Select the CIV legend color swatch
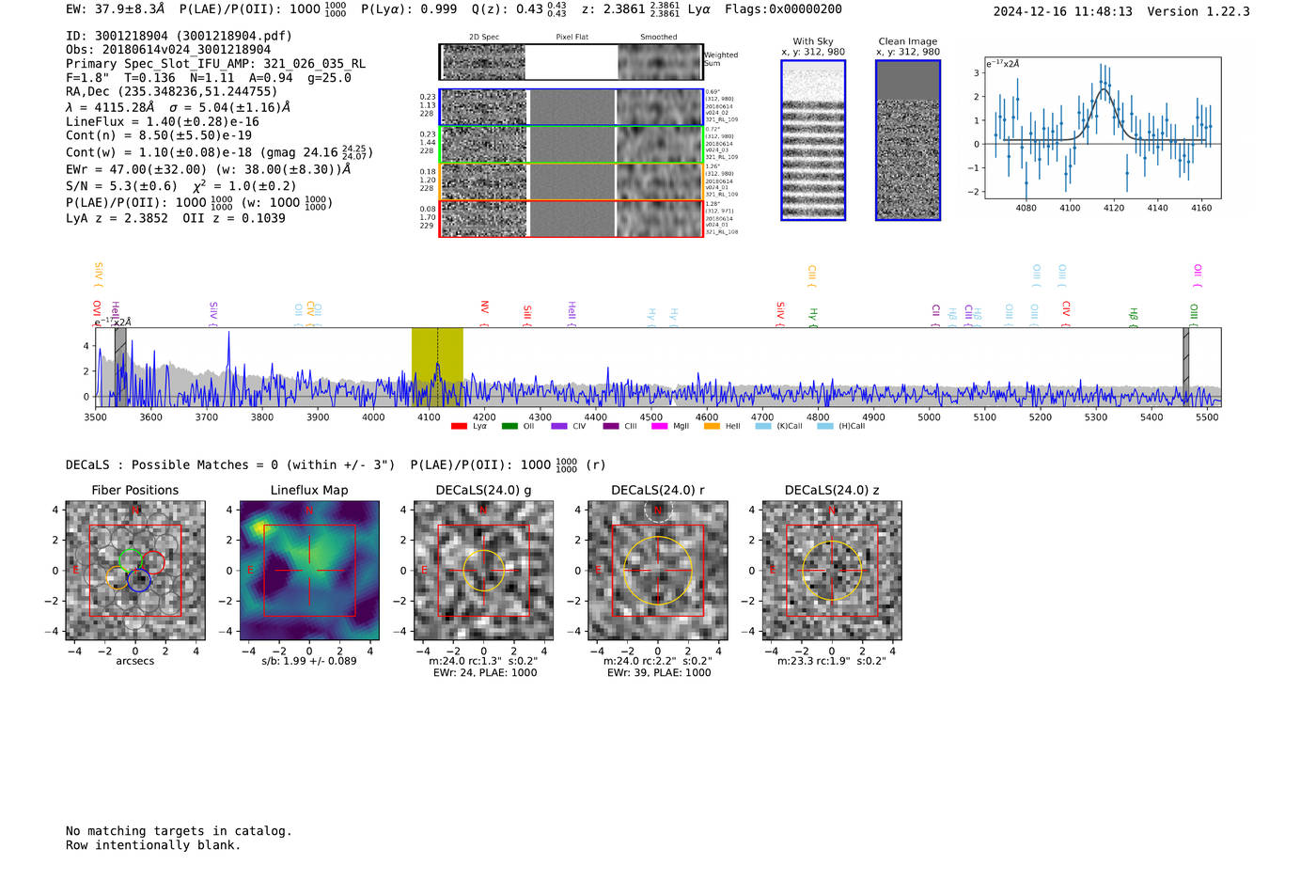 [559, 426]
